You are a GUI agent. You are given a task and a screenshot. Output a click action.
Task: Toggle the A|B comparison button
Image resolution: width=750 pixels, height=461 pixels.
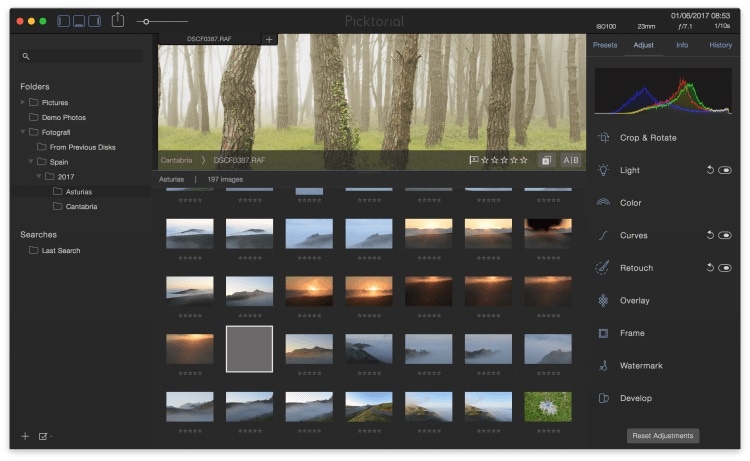coord(571,160)
